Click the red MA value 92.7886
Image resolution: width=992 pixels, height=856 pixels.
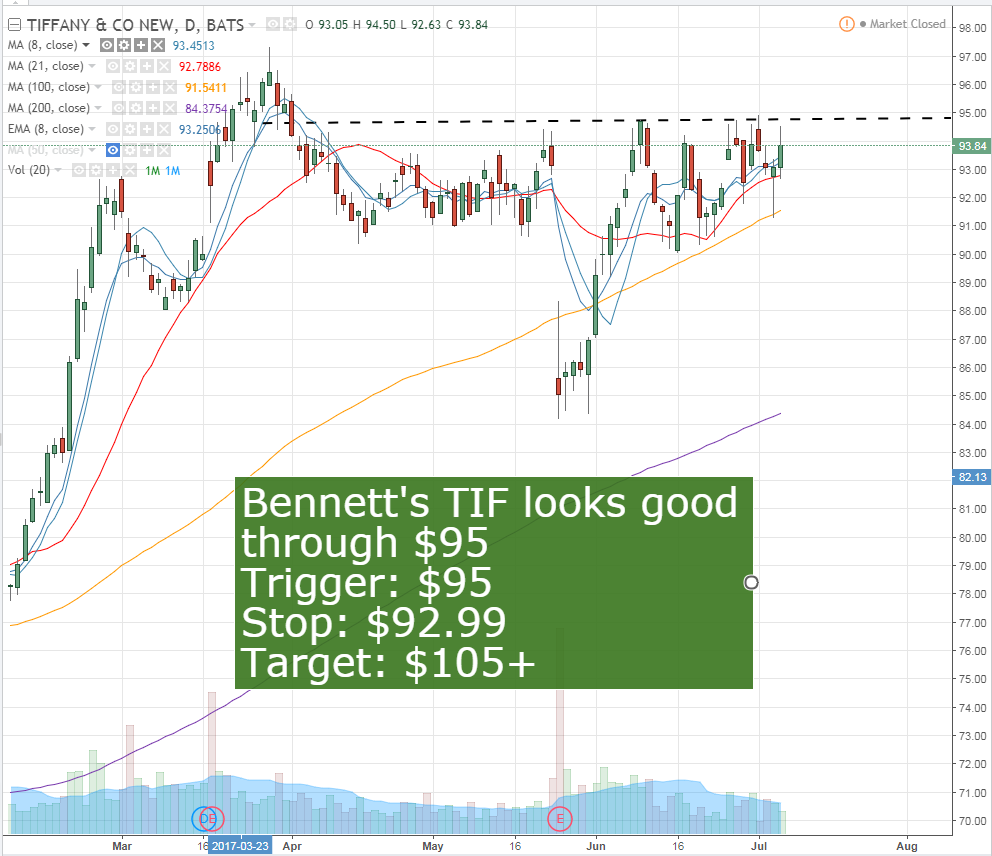(x=200, y=66)
